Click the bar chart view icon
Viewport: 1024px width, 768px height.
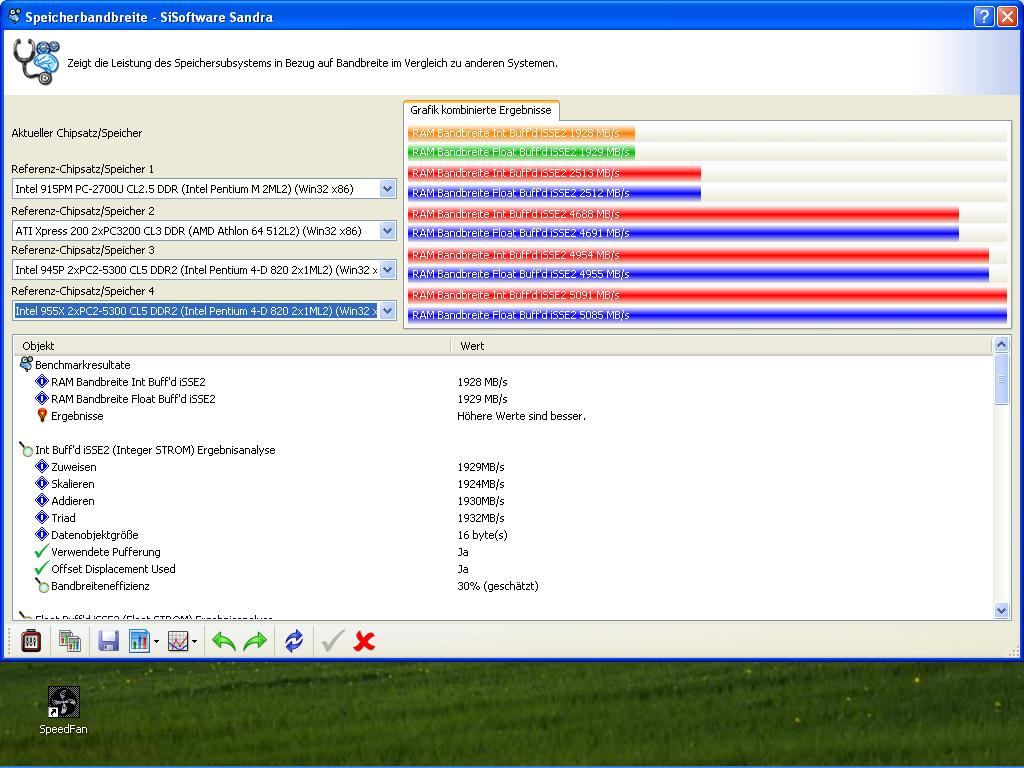point(139,641)
